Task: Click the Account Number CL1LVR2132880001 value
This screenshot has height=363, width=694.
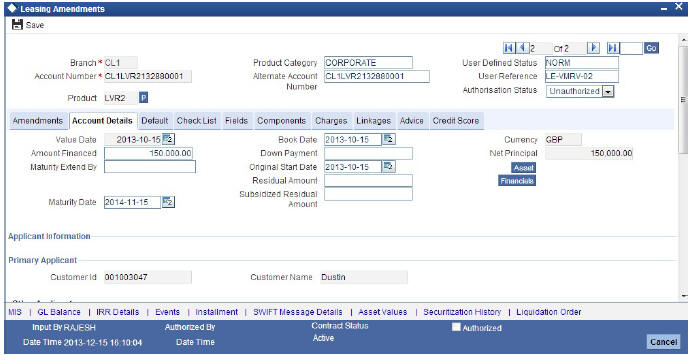Action: click(148, 76)
